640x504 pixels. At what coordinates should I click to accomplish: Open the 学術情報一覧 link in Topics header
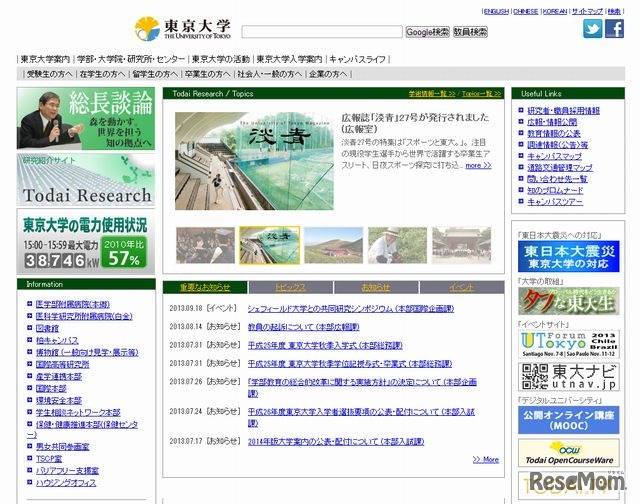click(432, 94)
